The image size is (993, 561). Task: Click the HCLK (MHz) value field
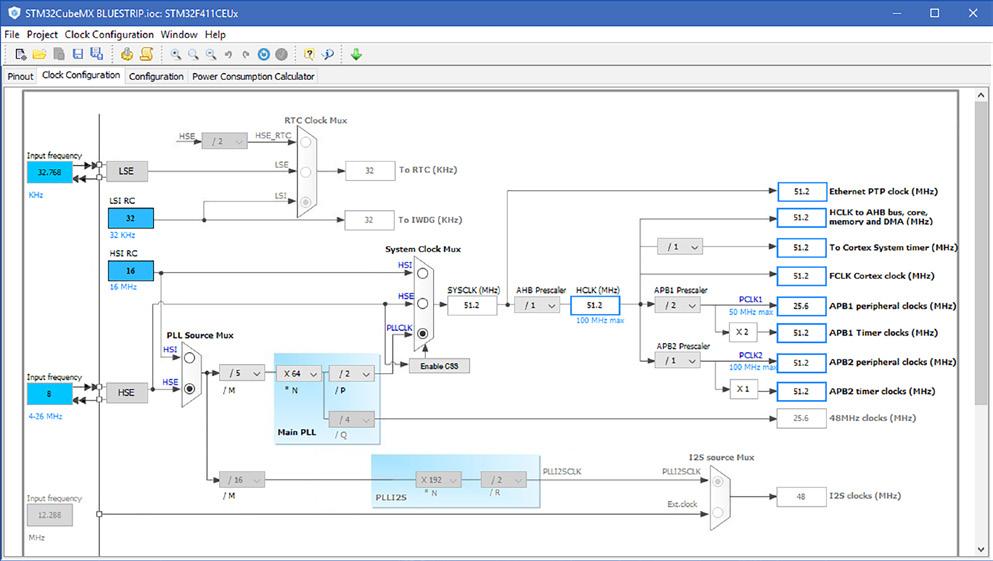(595, 305)
